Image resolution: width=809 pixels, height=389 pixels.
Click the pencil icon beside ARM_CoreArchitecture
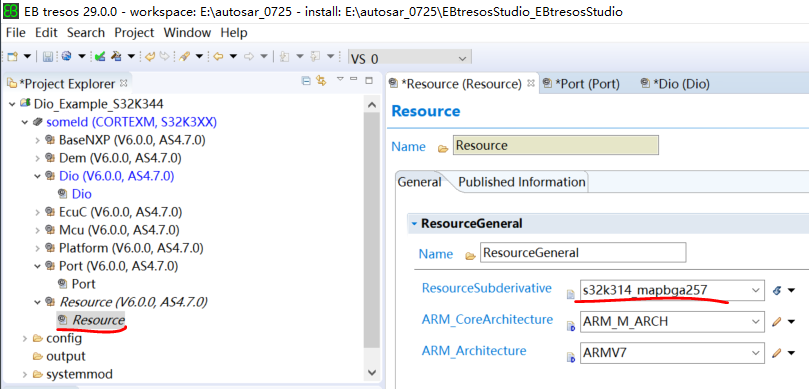pos(776,322)
